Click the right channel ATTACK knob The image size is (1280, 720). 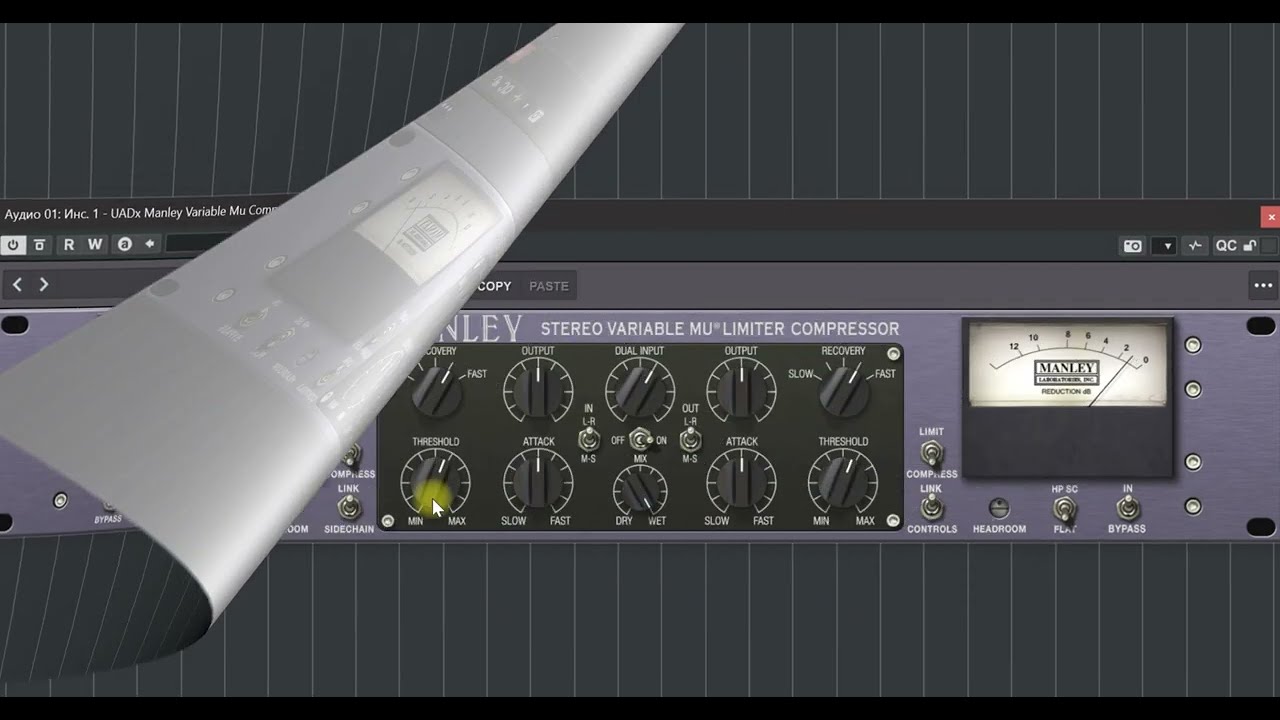[x=741, y=482]
